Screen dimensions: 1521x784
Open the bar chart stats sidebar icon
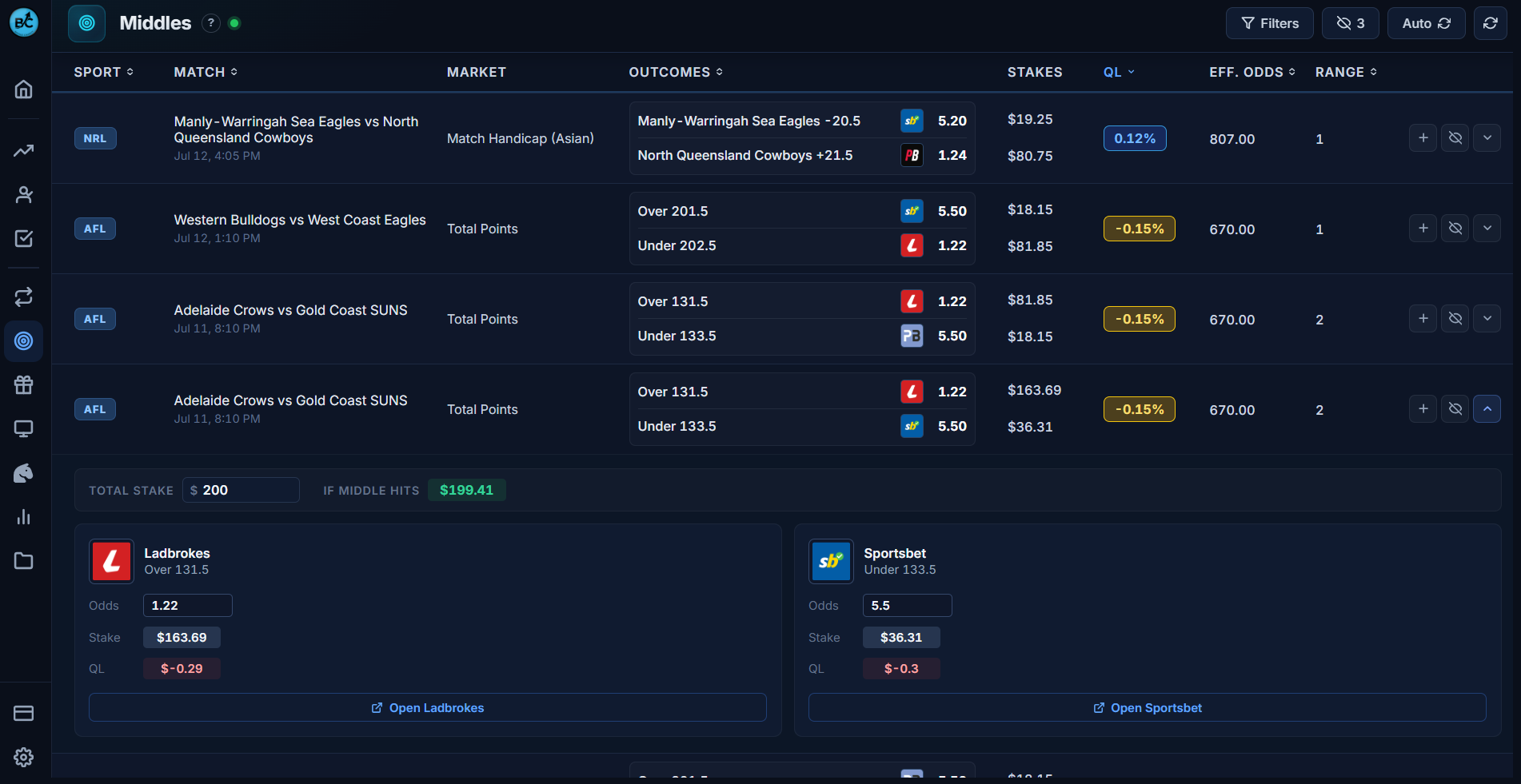[24, 517]
